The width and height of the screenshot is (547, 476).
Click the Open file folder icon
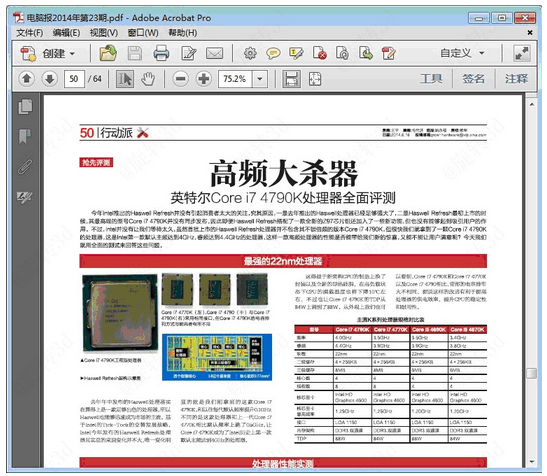coord(108,53)
